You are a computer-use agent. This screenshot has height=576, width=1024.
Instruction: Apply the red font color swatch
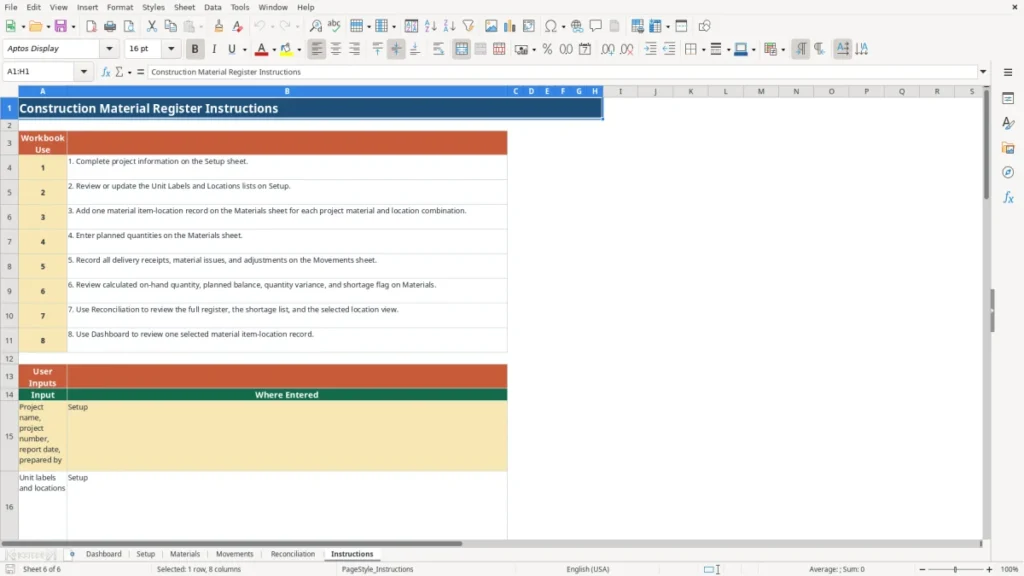(x=261, y=49)
